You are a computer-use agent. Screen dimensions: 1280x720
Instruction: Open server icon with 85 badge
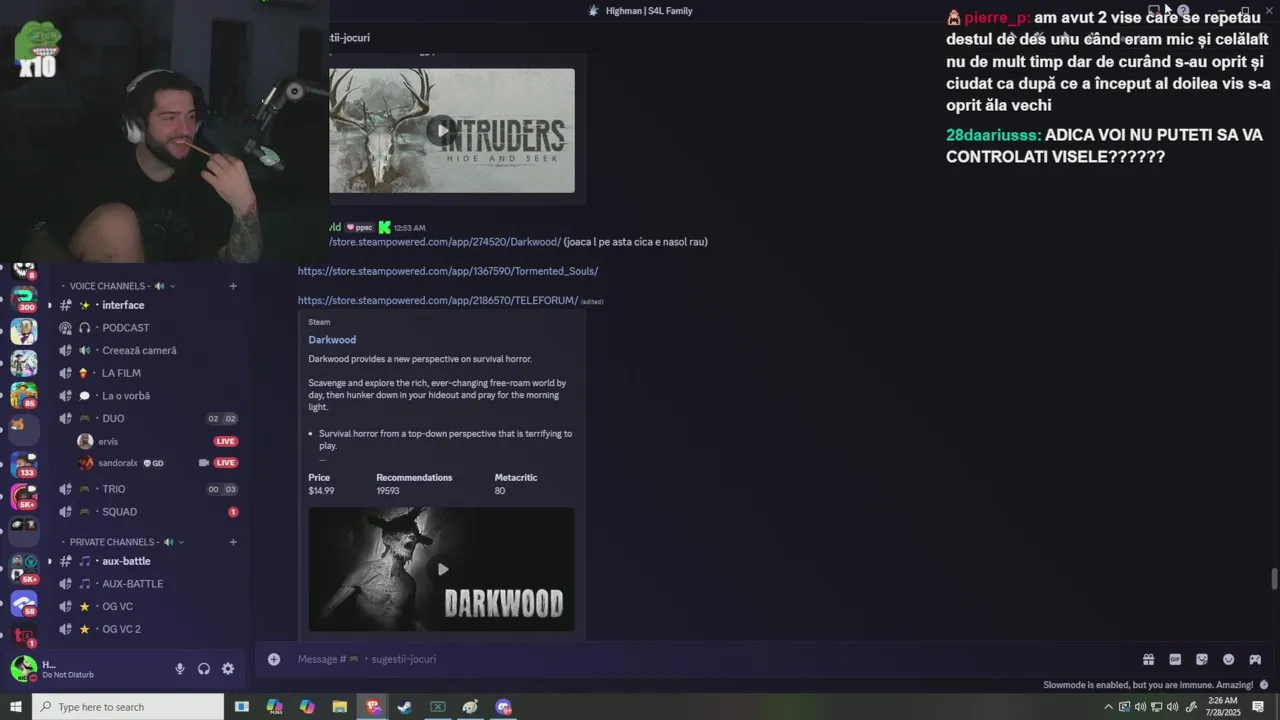[24, 394]
